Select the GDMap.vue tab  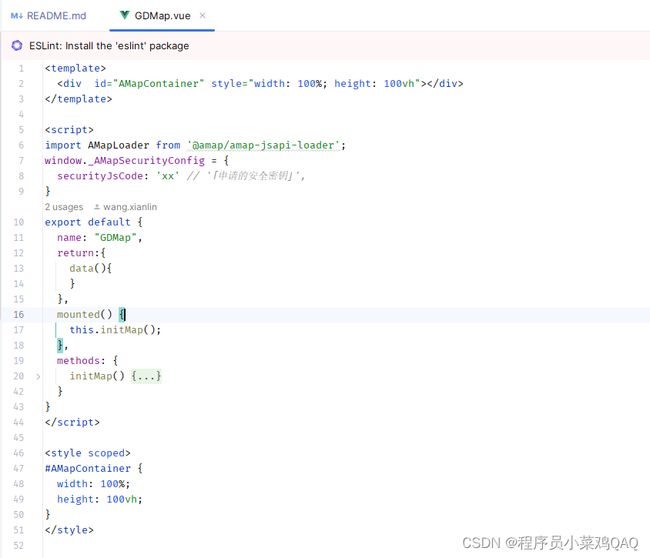click(x=162, y=16)
